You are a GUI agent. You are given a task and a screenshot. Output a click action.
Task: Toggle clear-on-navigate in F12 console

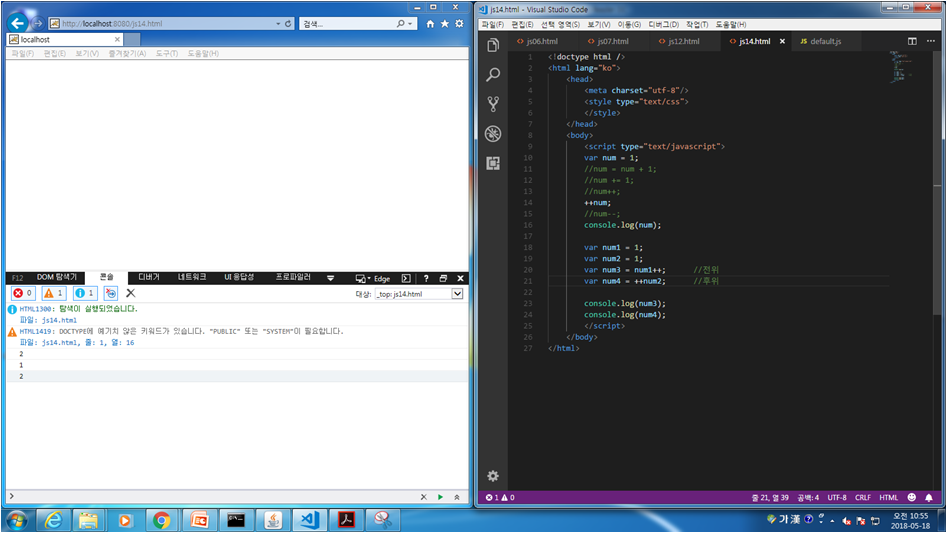[111, 293]
